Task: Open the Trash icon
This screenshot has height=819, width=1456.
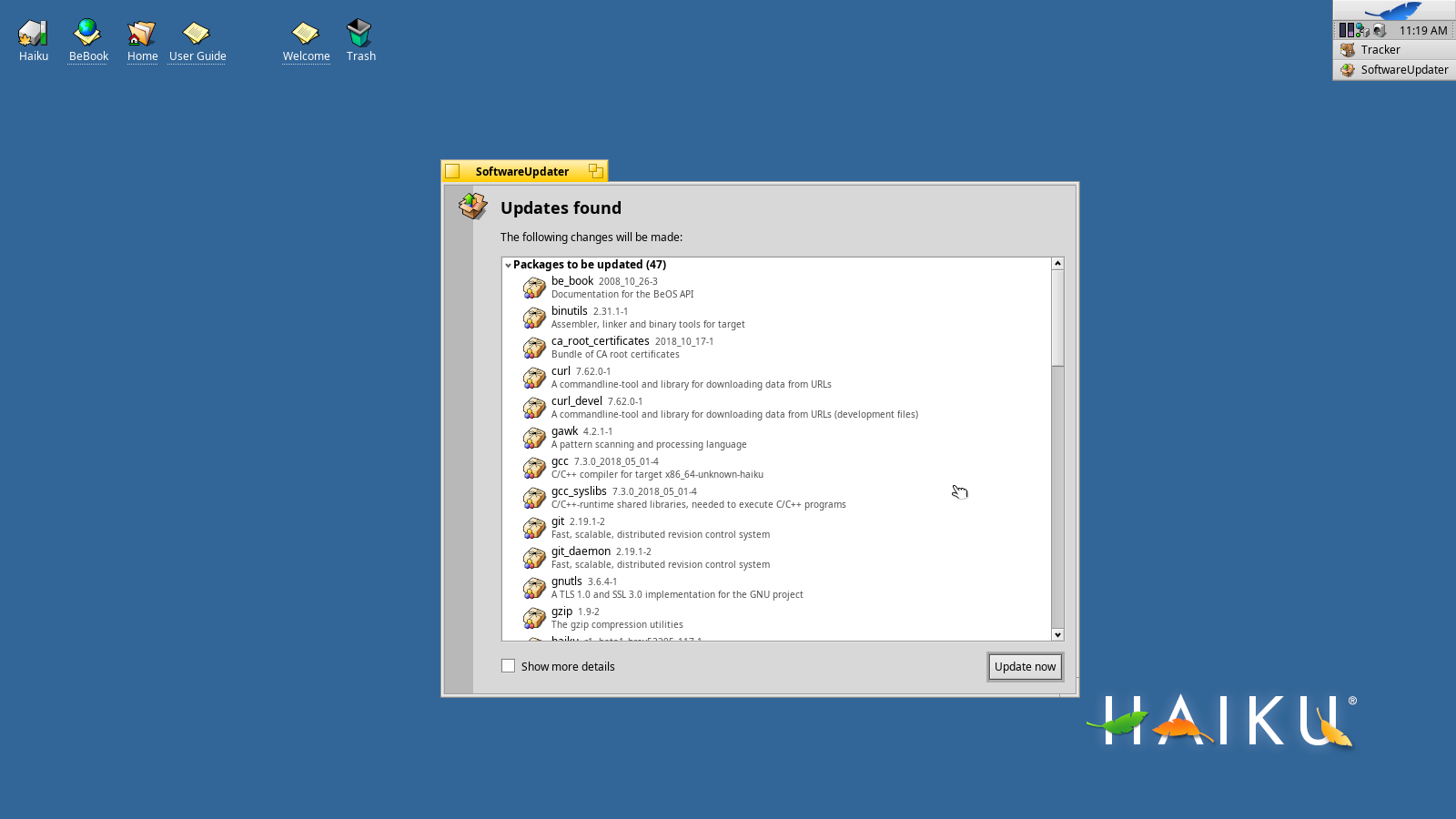Action: (360, 33)
